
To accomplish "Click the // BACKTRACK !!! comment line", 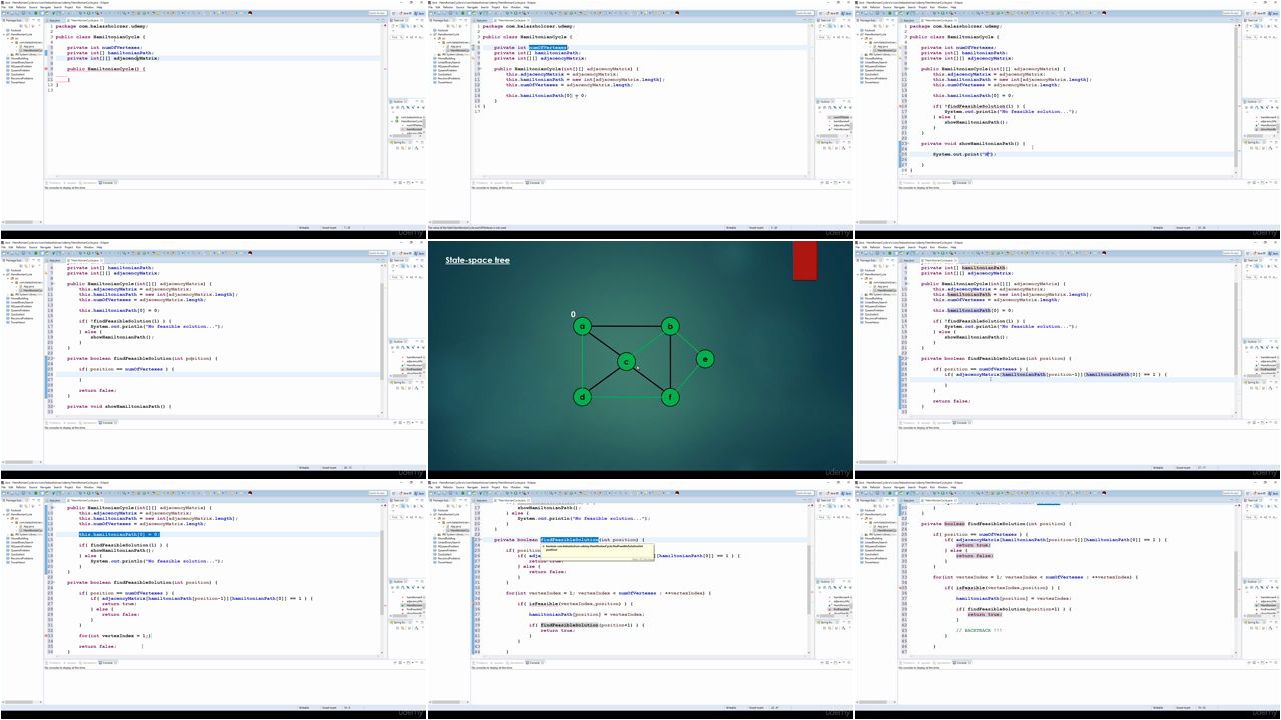I will click(978, 630).
